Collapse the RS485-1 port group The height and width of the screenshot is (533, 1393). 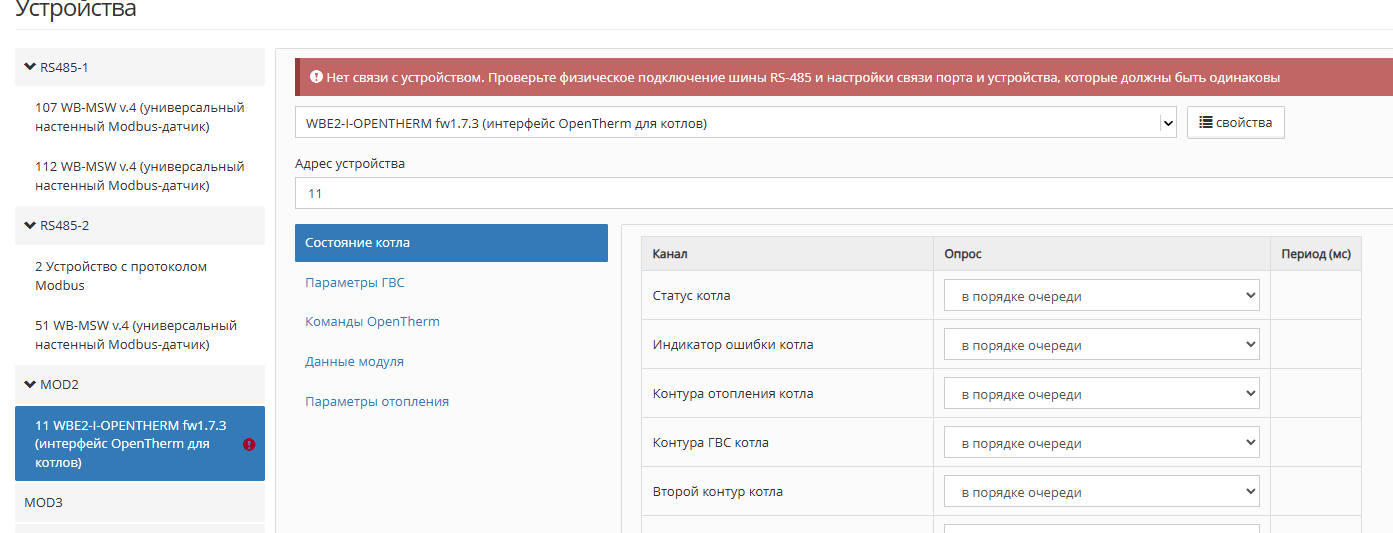(x=30, y=67)
